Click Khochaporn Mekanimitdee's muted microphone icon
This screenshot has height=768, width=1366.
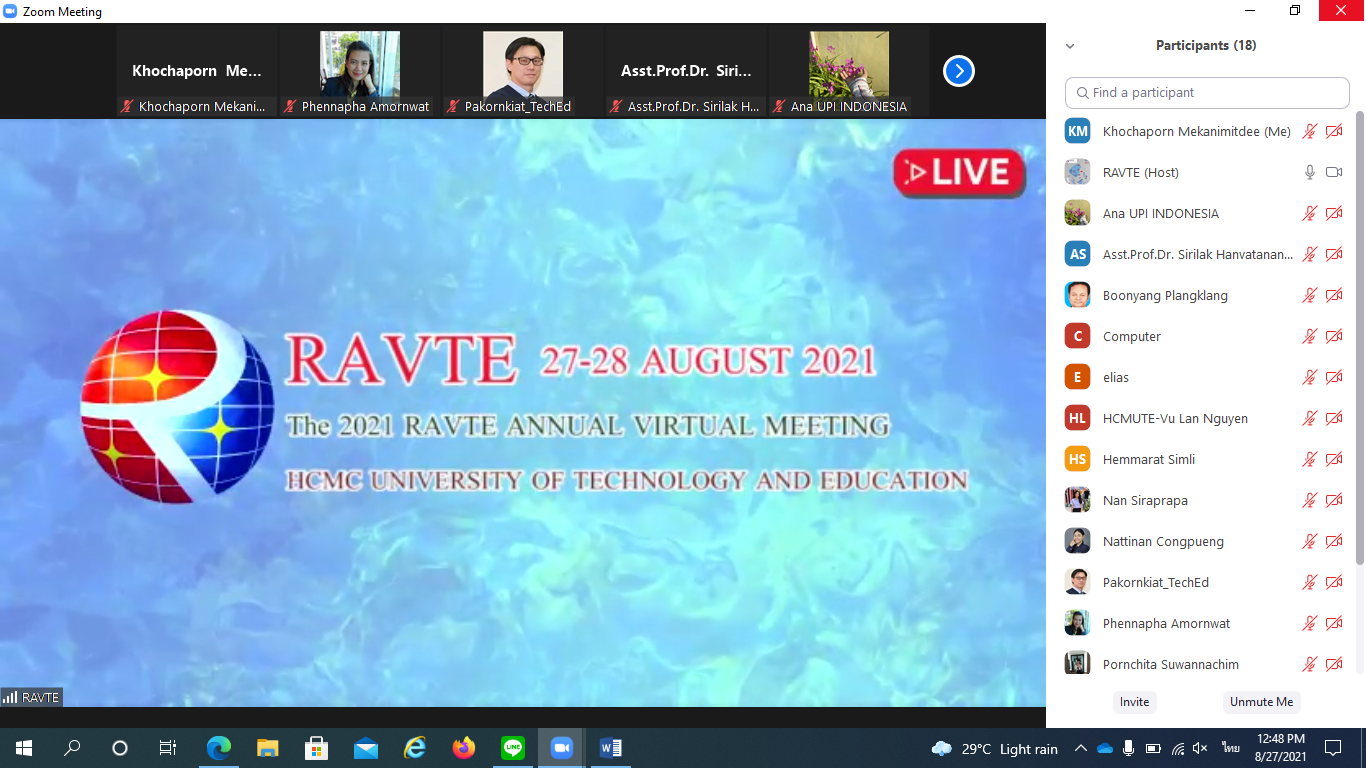click(1310, 131)
